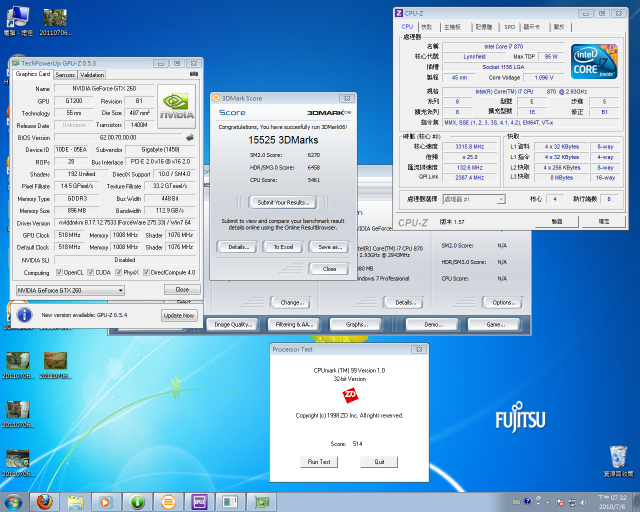Click the Close button in GPU-Z
The height and width of the screenshot is (512, 640).
(182, 289)
